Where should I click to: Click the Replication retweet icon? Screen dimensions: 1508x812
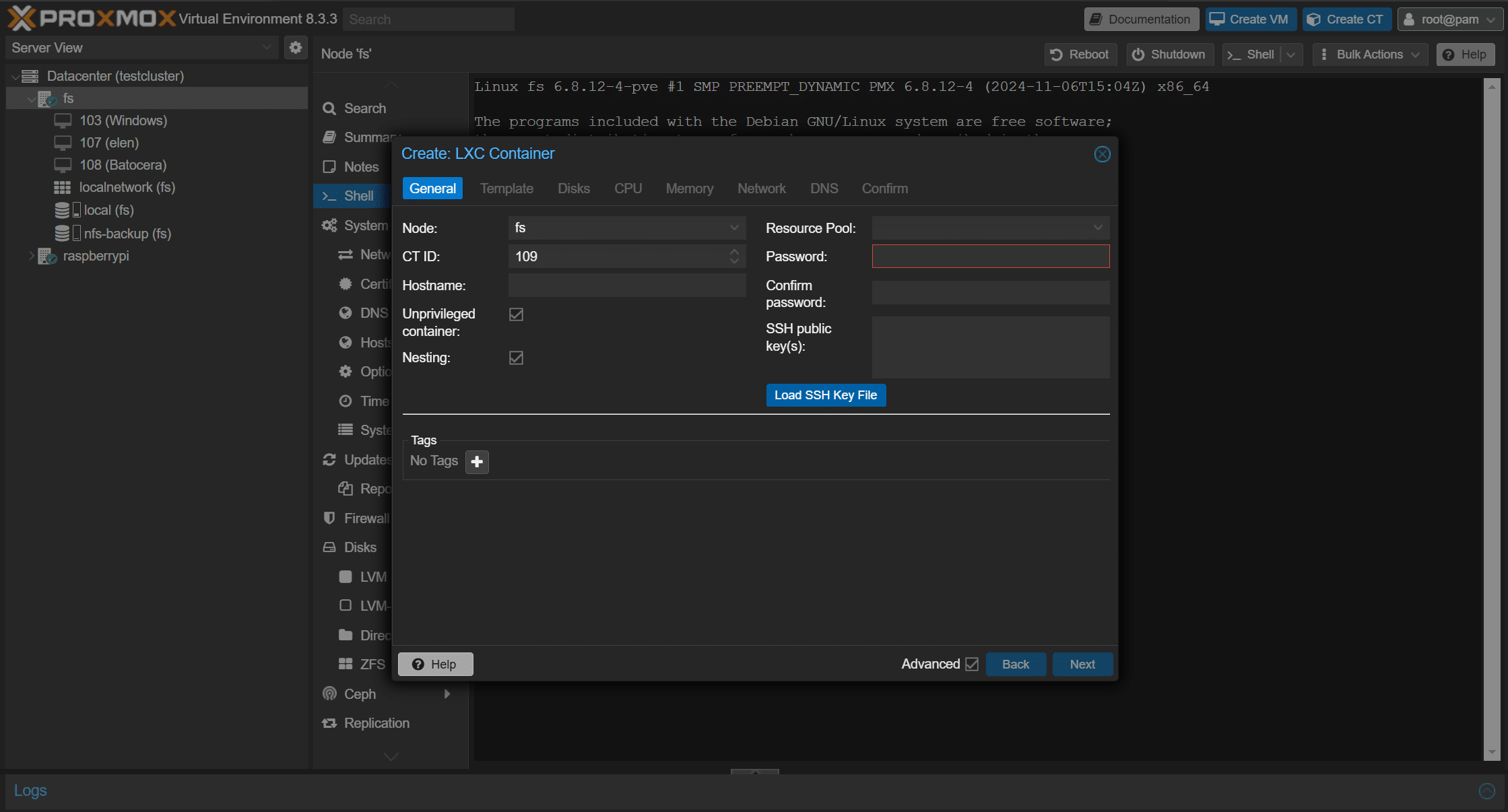coord(329,723)
